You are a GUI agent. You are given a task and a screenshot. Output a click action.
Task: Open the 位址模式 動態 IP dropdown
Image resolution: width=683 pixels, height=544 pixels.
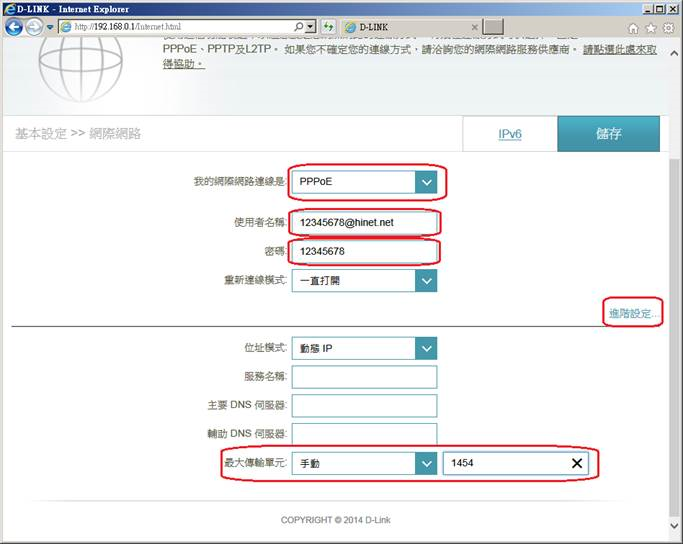click(427, 348)
